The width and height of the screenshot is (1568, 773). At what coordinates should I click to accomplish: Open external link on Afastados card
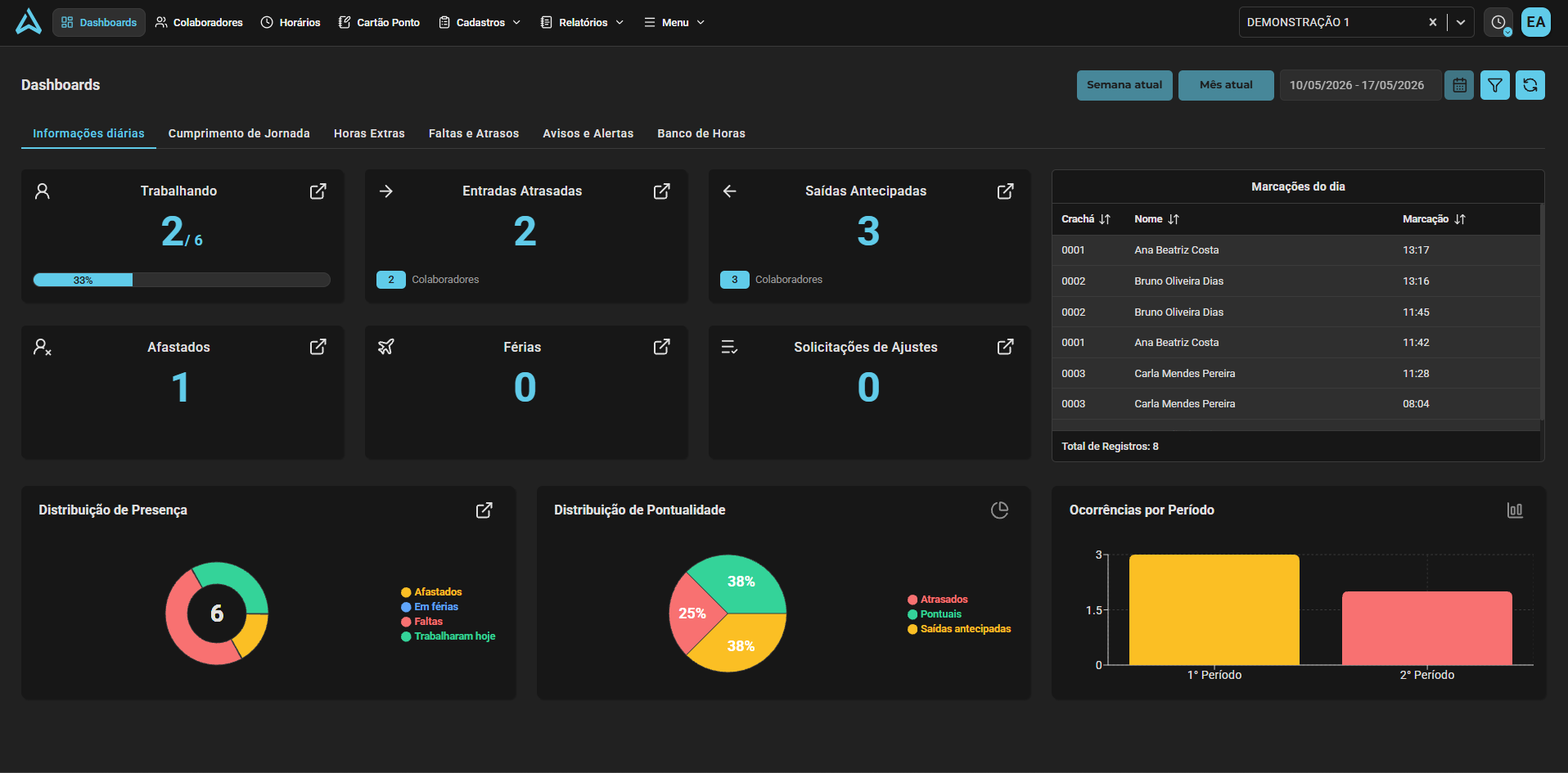point(318,347)
